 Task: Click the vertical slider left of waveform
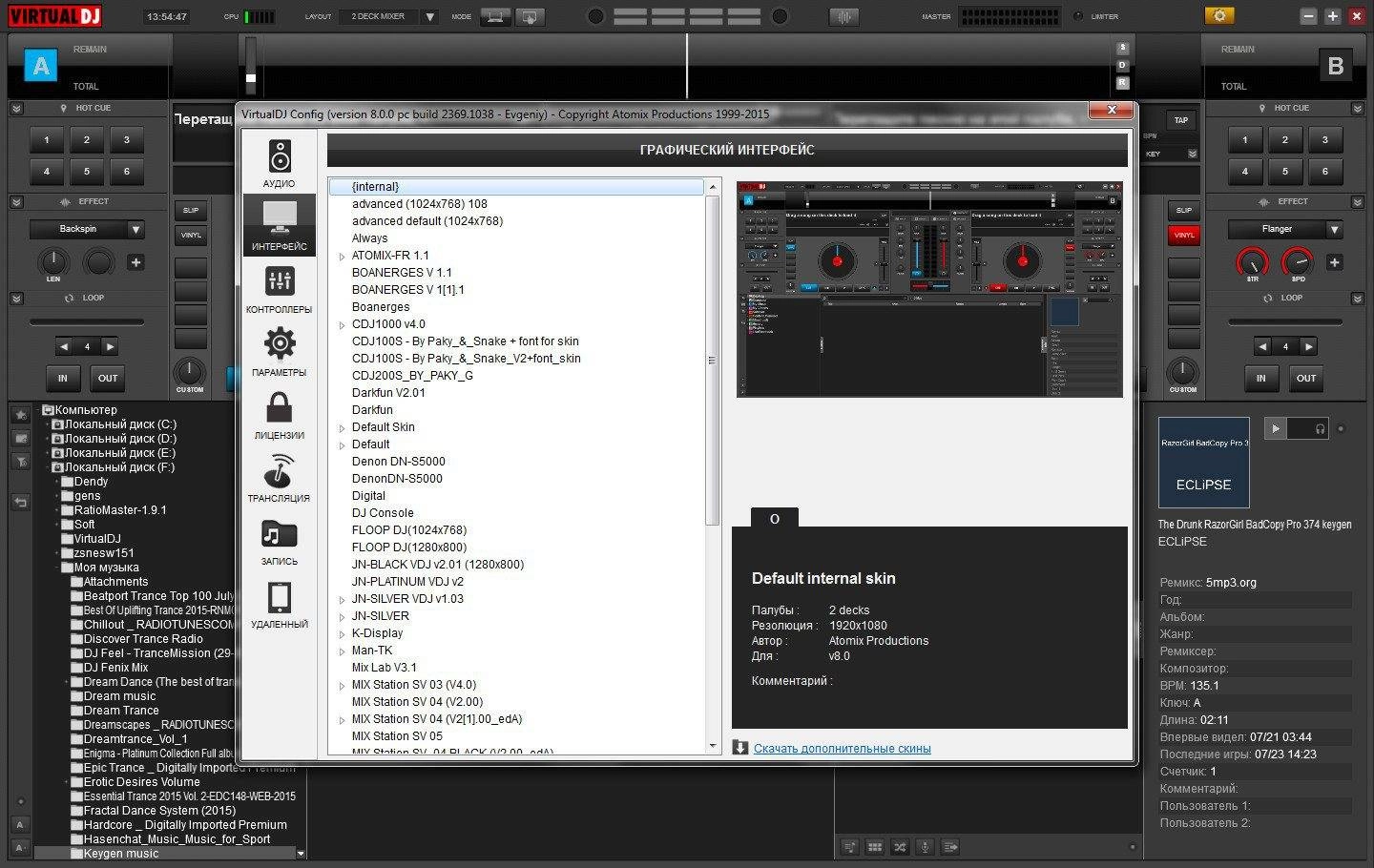tap(251, 65)
